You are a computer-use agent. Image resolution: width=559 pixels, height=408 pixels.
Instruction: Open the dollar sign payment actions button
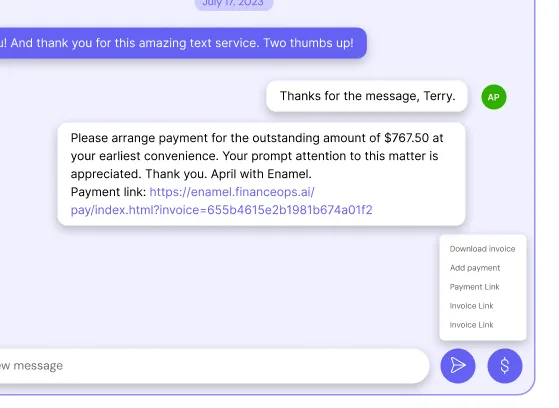(505, 366)
